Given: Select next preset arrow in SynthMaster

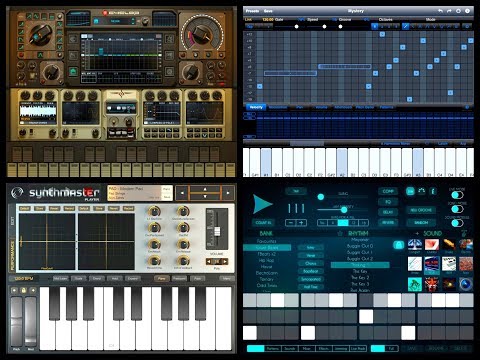Looking at the screenshot, I should pos(228,193).
